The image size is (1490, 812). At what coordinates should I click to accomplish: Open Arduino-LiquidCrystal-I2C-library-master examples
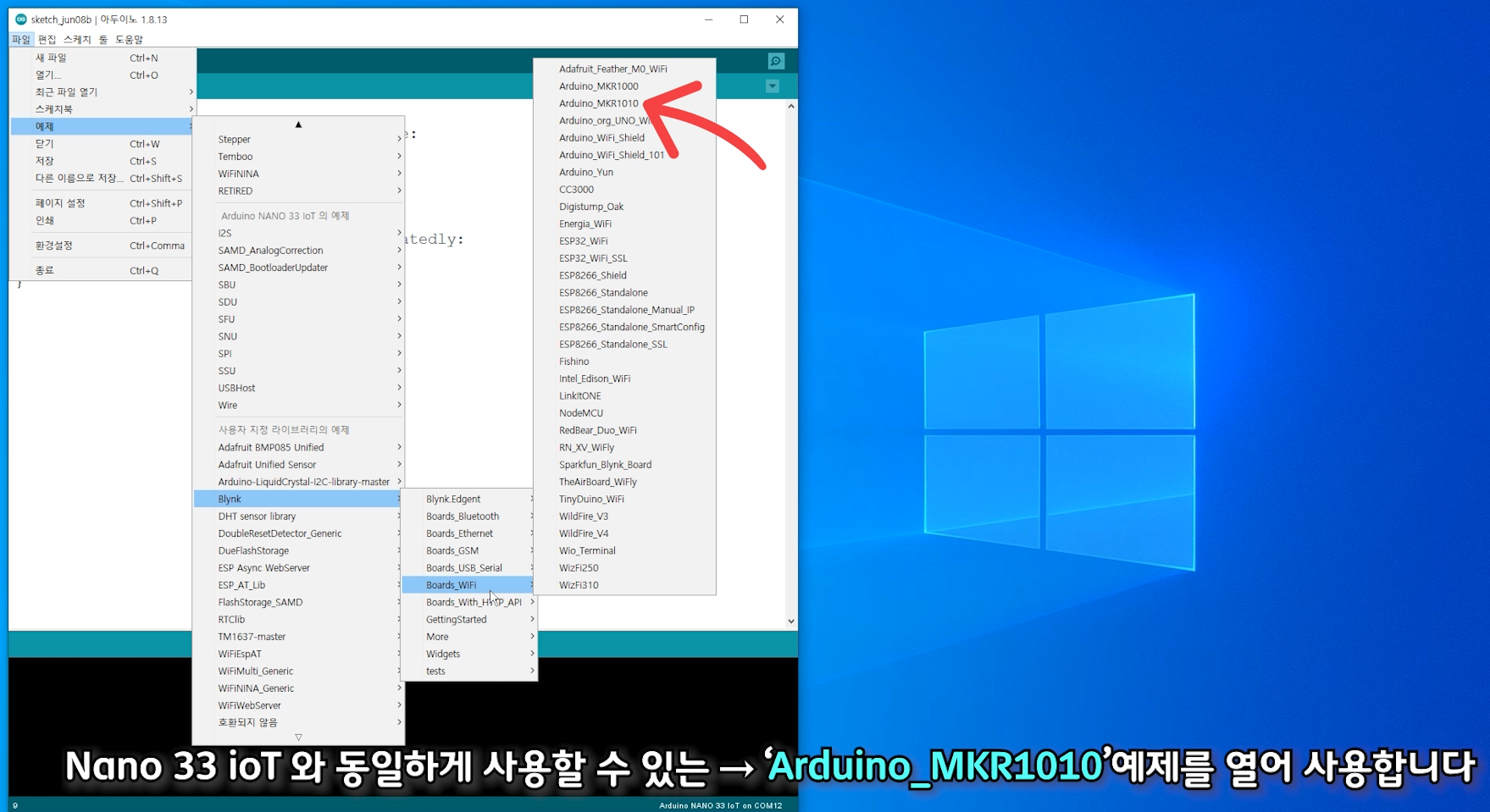[x=299, y=482]
